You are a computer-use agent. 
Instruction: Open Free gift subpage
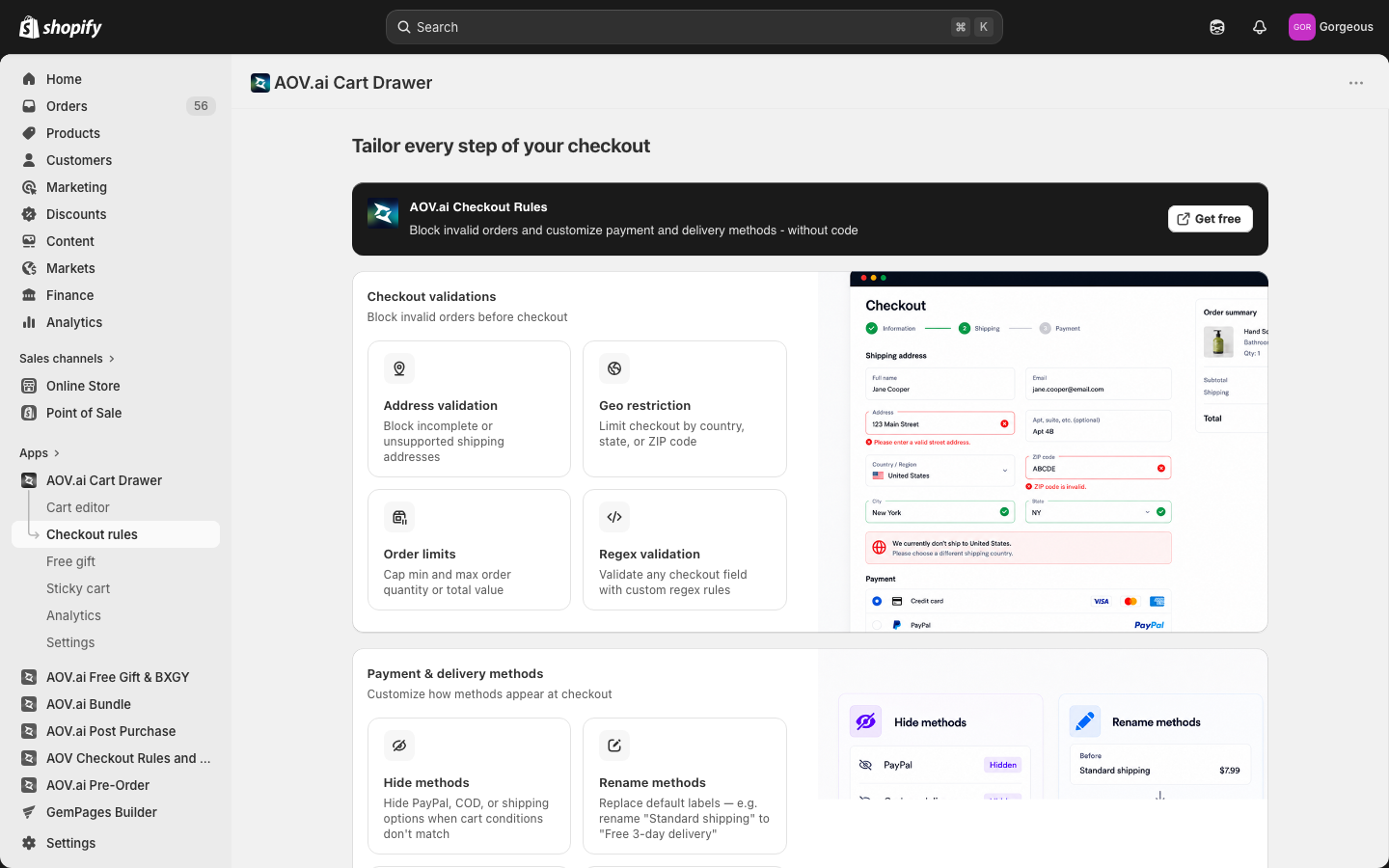[x=116, y=561]
